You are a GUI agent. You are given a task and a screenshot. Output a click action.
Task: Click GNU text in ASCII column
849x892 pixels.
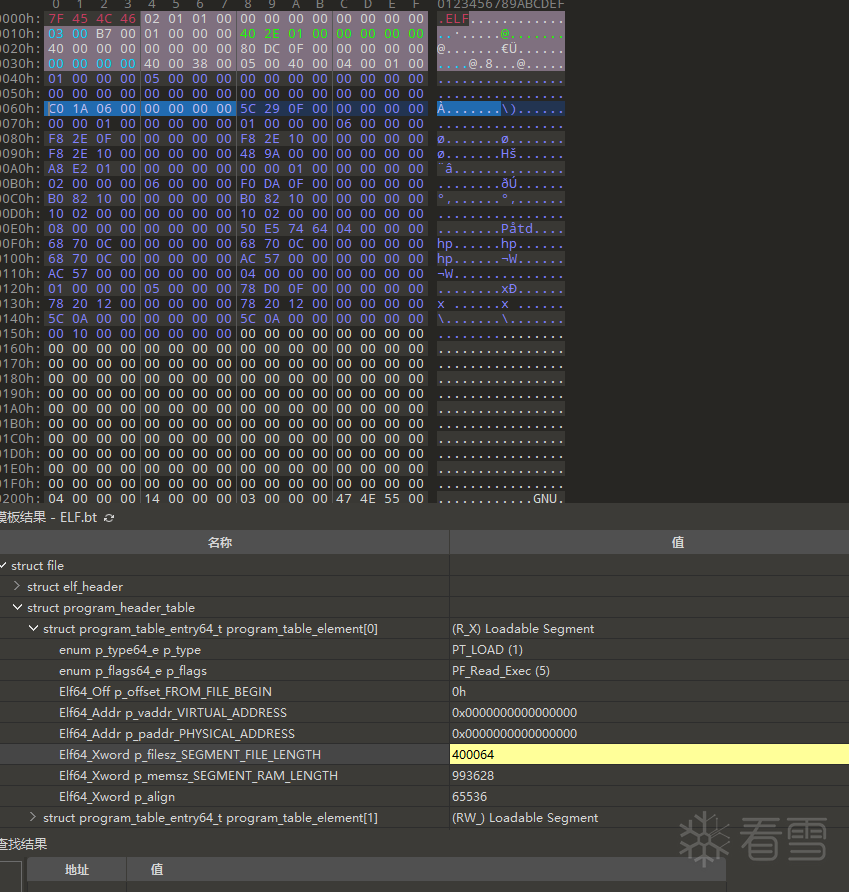tap(545, 499)
